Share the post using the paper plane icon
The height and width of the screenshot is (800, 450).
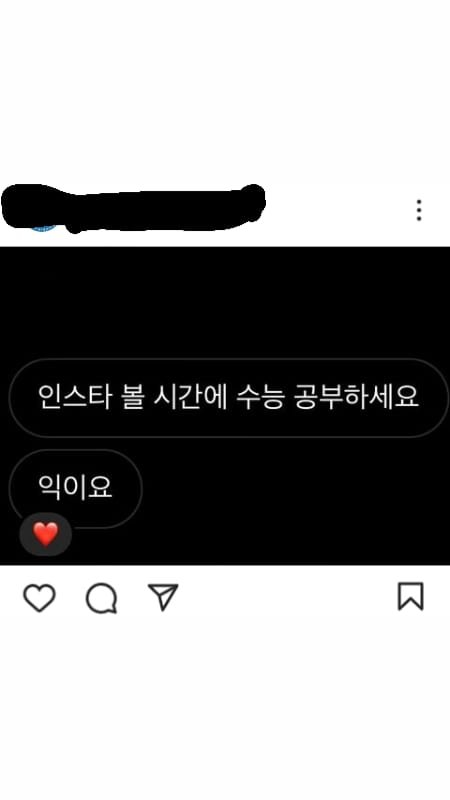pos(163,597)
